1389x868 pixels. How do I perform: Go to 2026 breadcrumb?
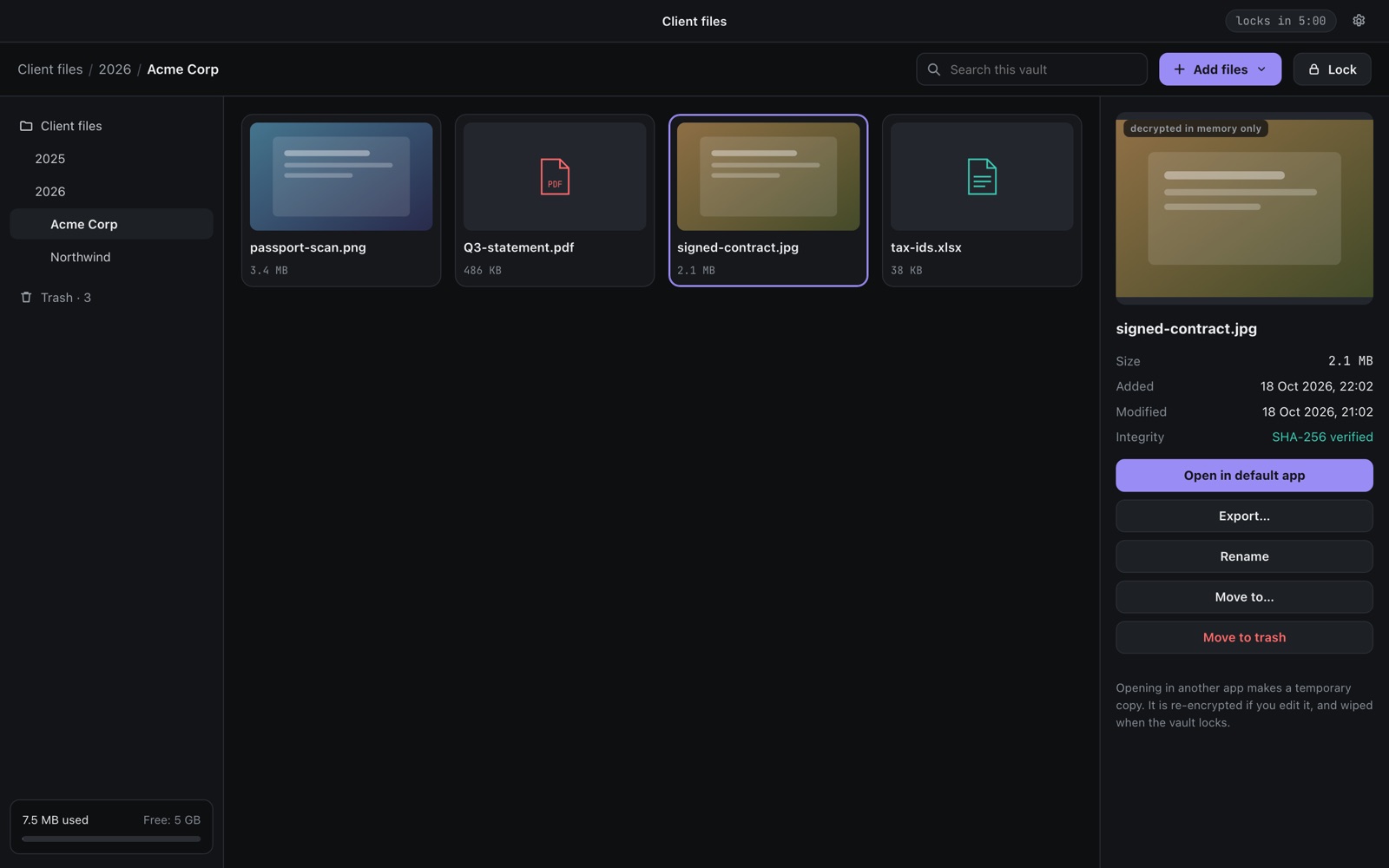pyautogui.click(x=115, y=69)
